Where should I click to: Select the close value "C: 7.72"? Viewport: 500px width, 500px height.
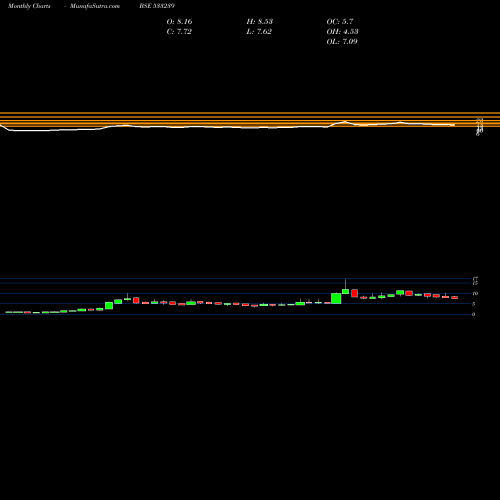coord(179,32)
